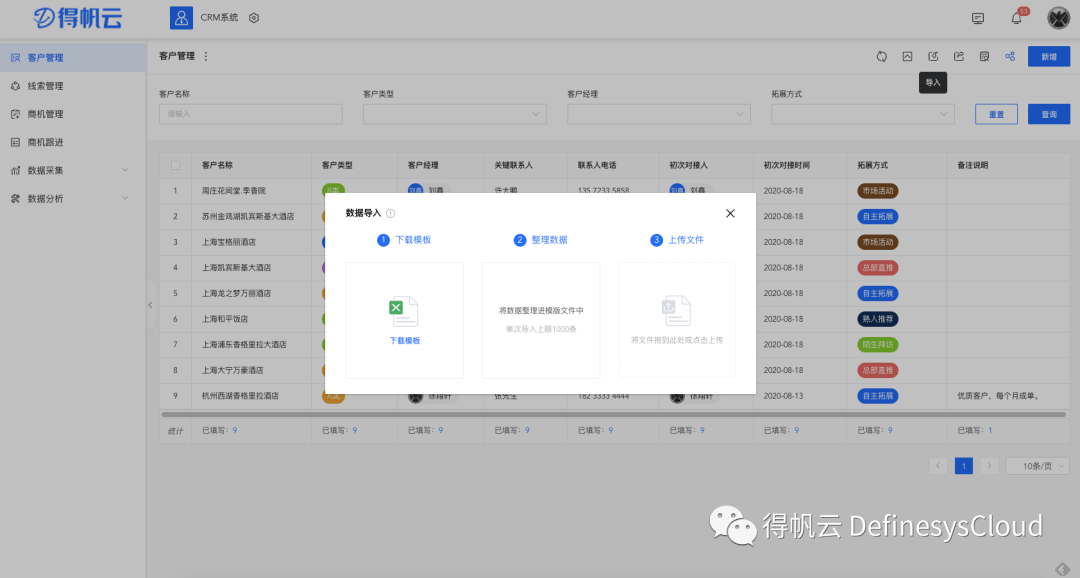
Task: Open 商机跟进 in the sidebar
Action: click(x=72, y=143)
